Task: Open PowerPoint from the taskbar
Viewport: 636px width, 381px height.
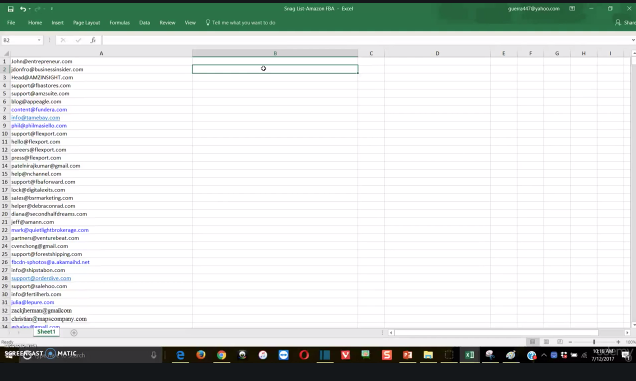Action: click(407, 355)
